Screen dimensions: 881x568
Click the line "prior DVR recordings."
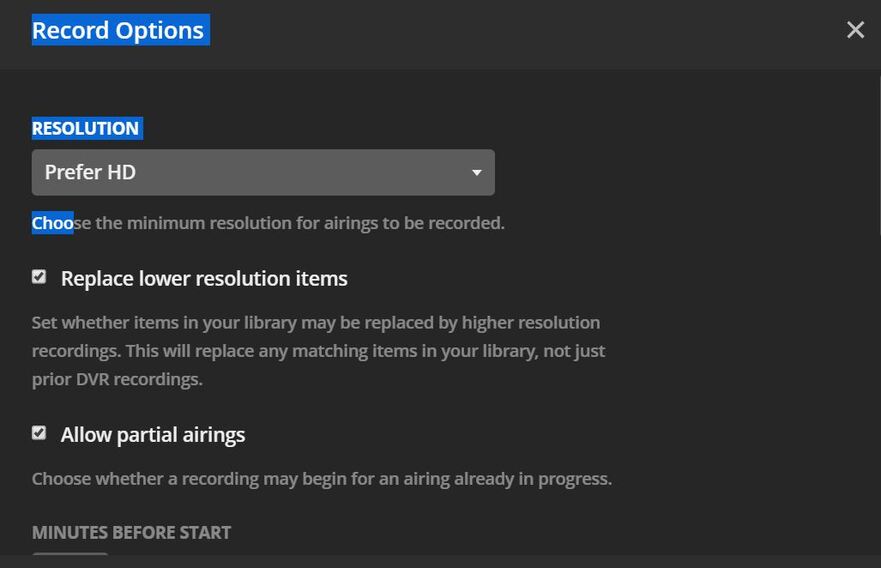coord(117,379)
